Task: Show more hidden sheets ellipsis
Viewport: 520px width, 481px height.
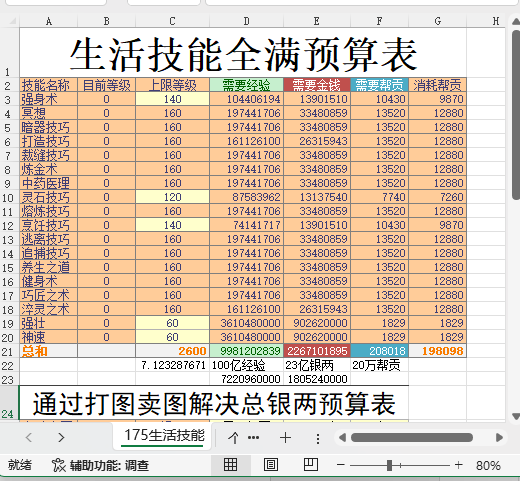Action: tap(253, 437)
